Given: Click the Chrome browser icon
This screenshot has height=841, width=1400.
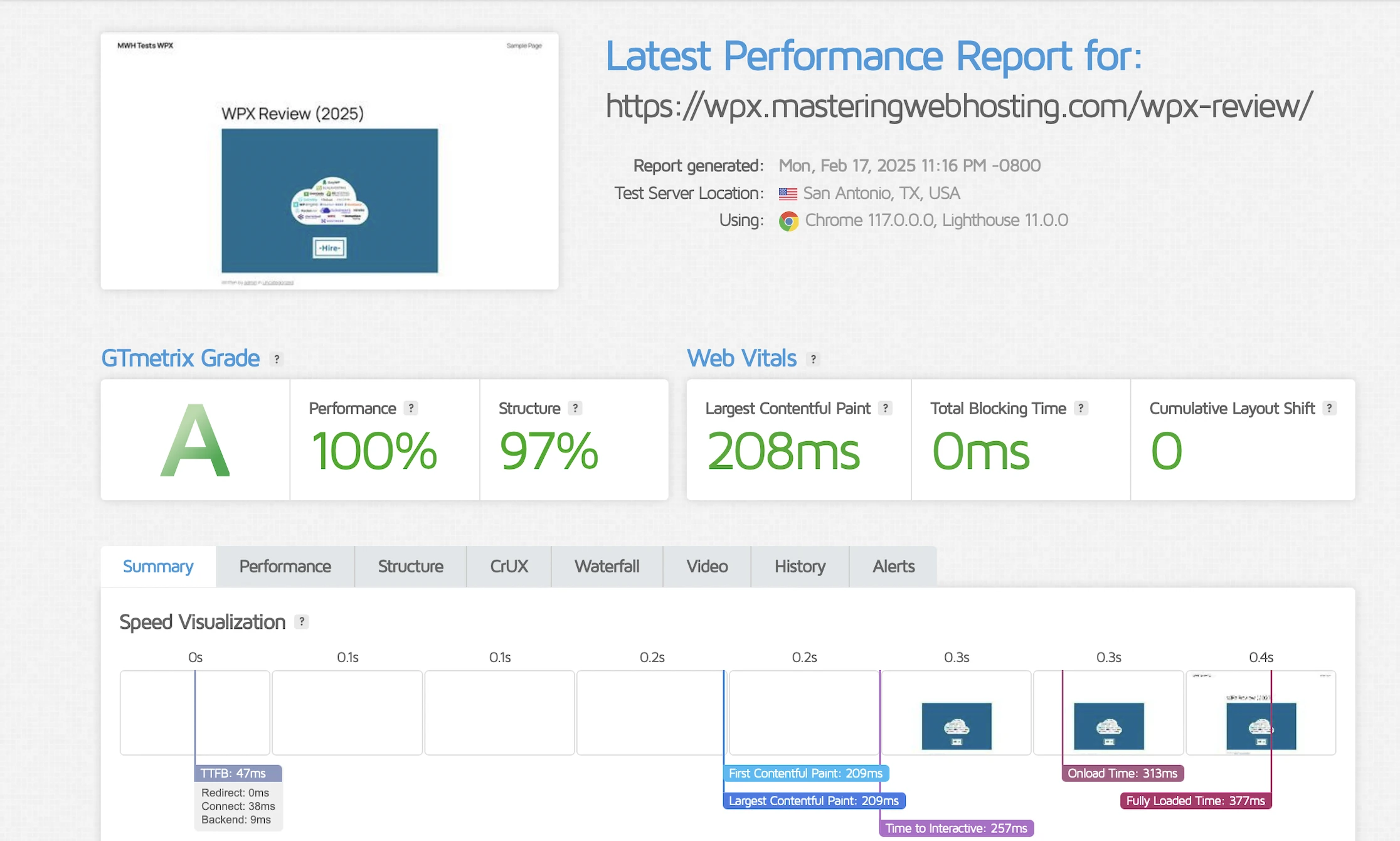Looking at the screenshot, I should tap(788, 221).
